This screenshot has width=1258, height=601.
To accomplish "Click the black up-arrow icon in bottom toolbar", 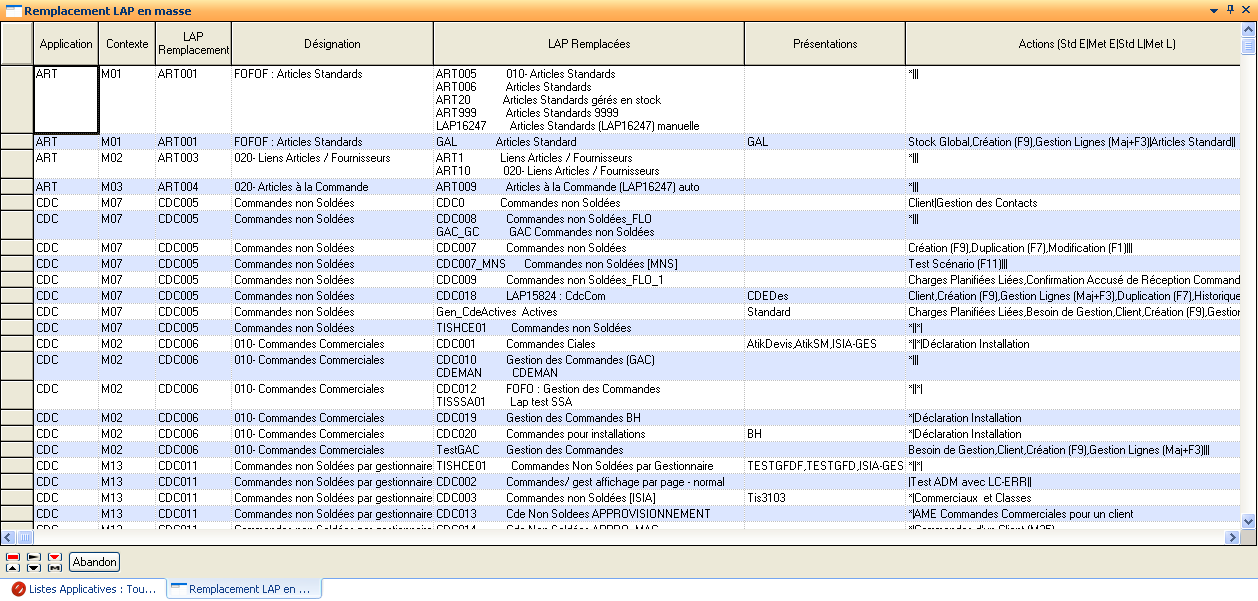I will coord(13,567).
